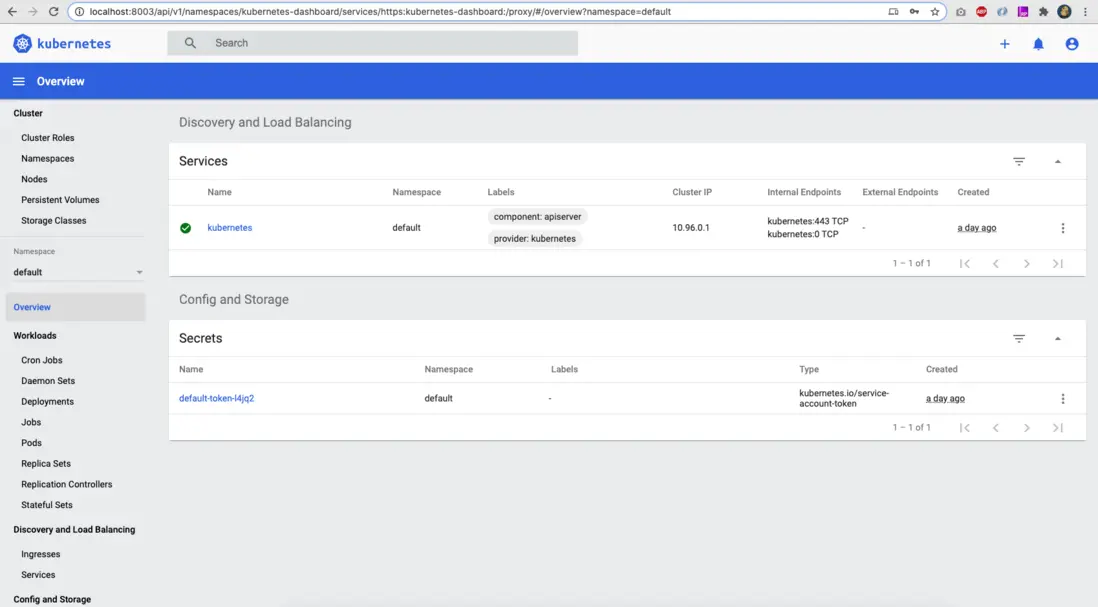1098x607 pixels.
Task: Open actions menu for kubernetes service
Action: 1063,228
